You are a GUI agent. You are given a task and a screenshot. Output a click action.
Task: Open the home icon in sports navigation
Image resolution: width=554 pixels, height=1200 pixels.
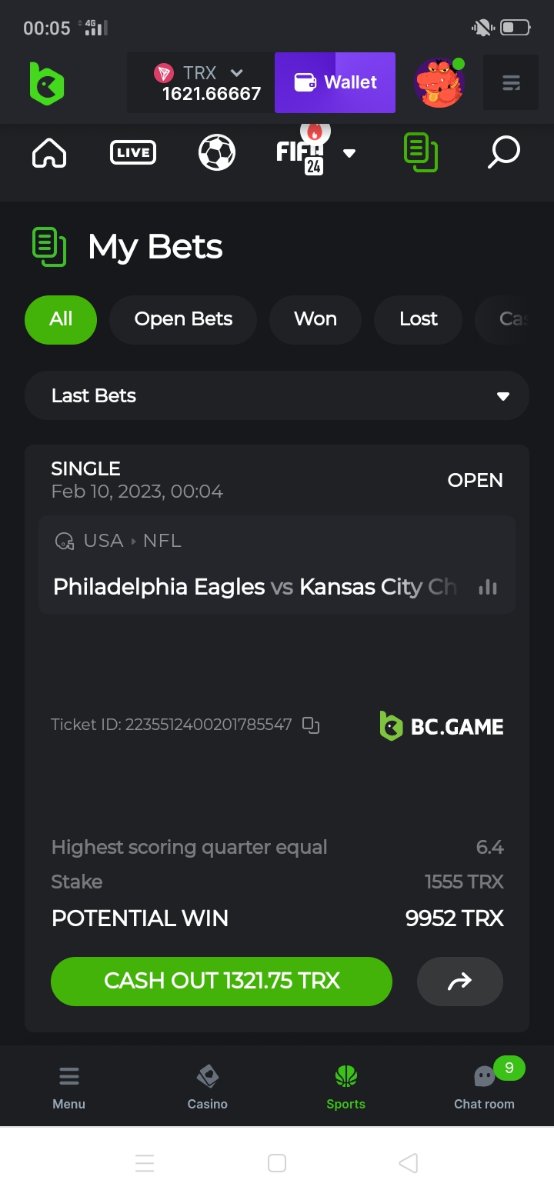click(49, 153)
